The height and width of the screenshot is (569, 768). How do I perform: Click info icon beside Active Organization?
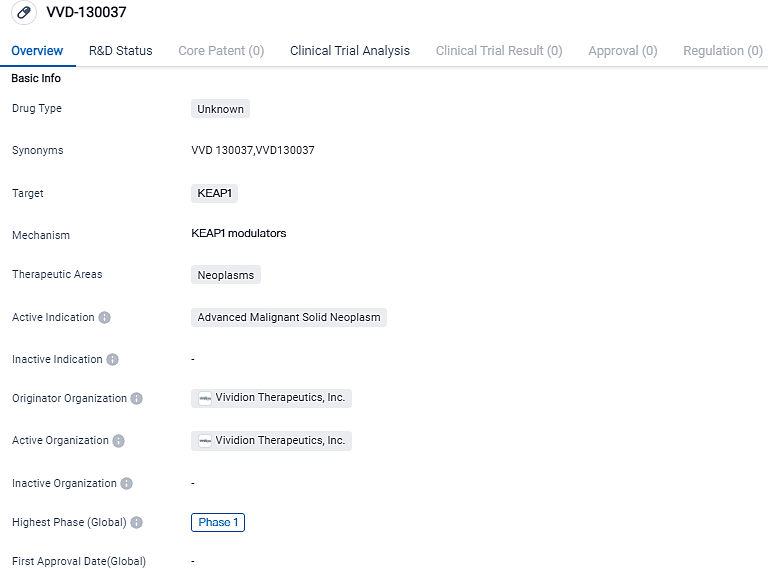[x=119, y=441]
